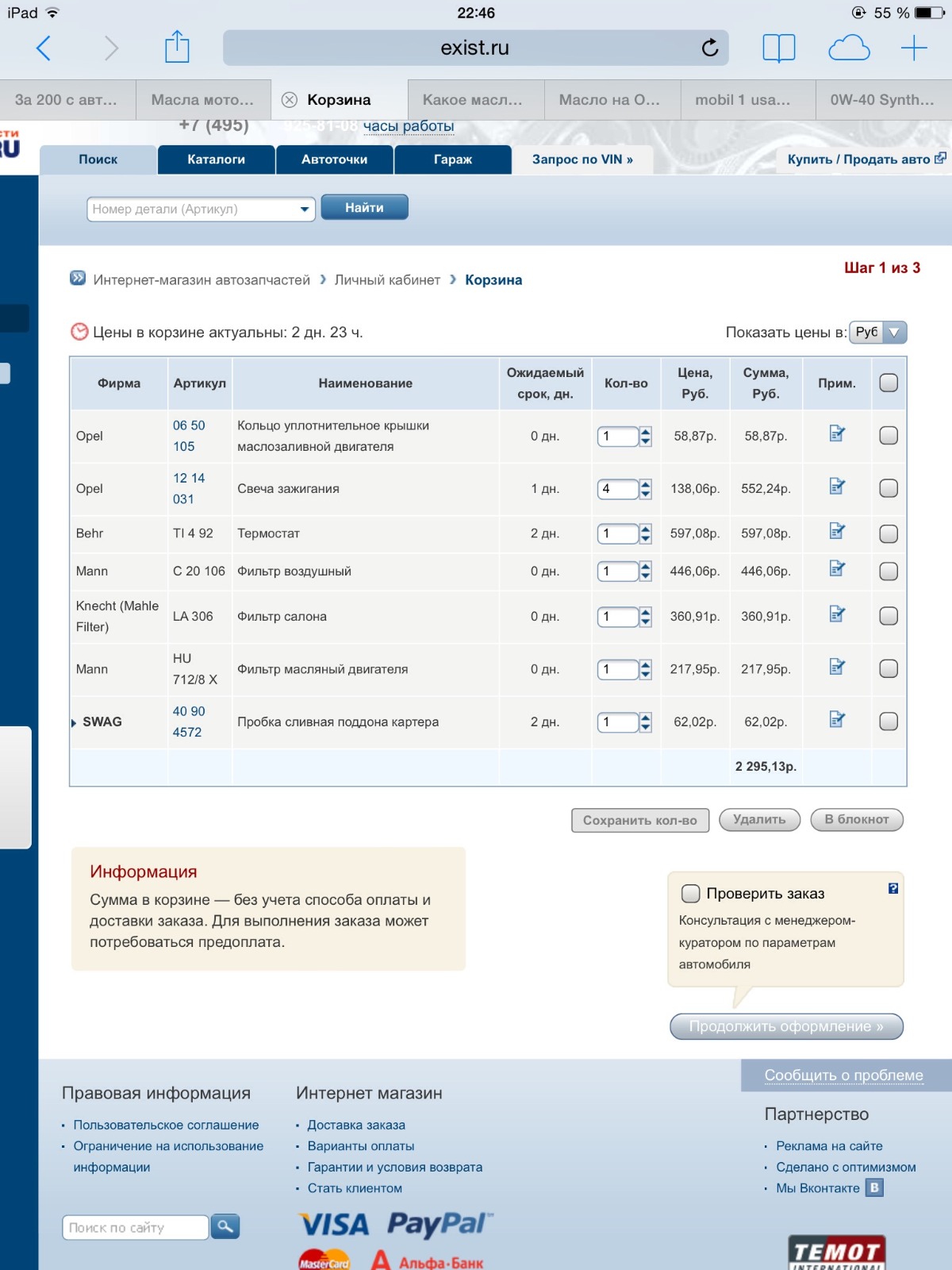
Task: Open the Запрос по VIN tab
Action: [x=582, y=160]
